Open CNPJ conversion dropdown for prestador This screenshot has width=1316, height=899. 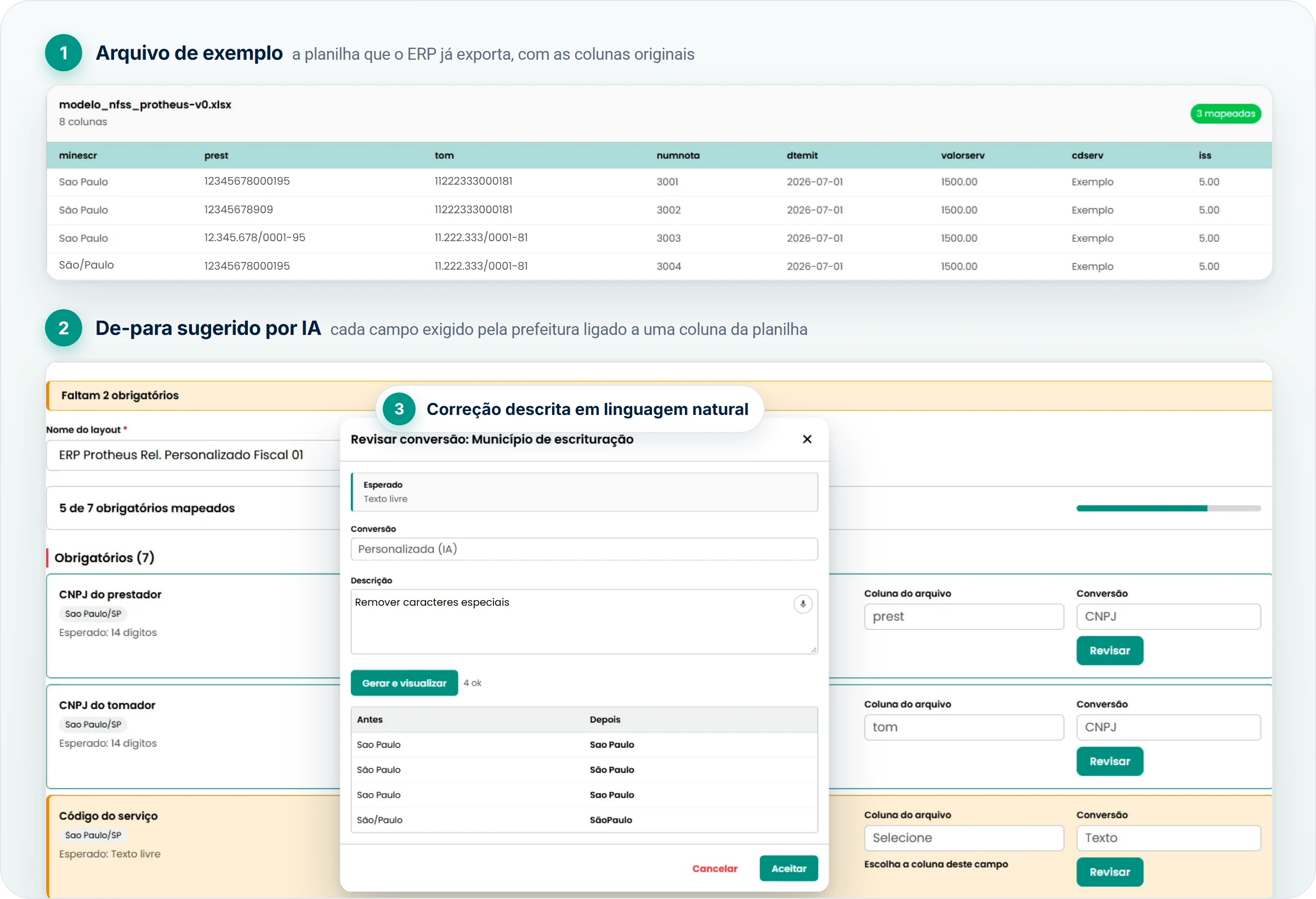click(x=1168, y=617)
